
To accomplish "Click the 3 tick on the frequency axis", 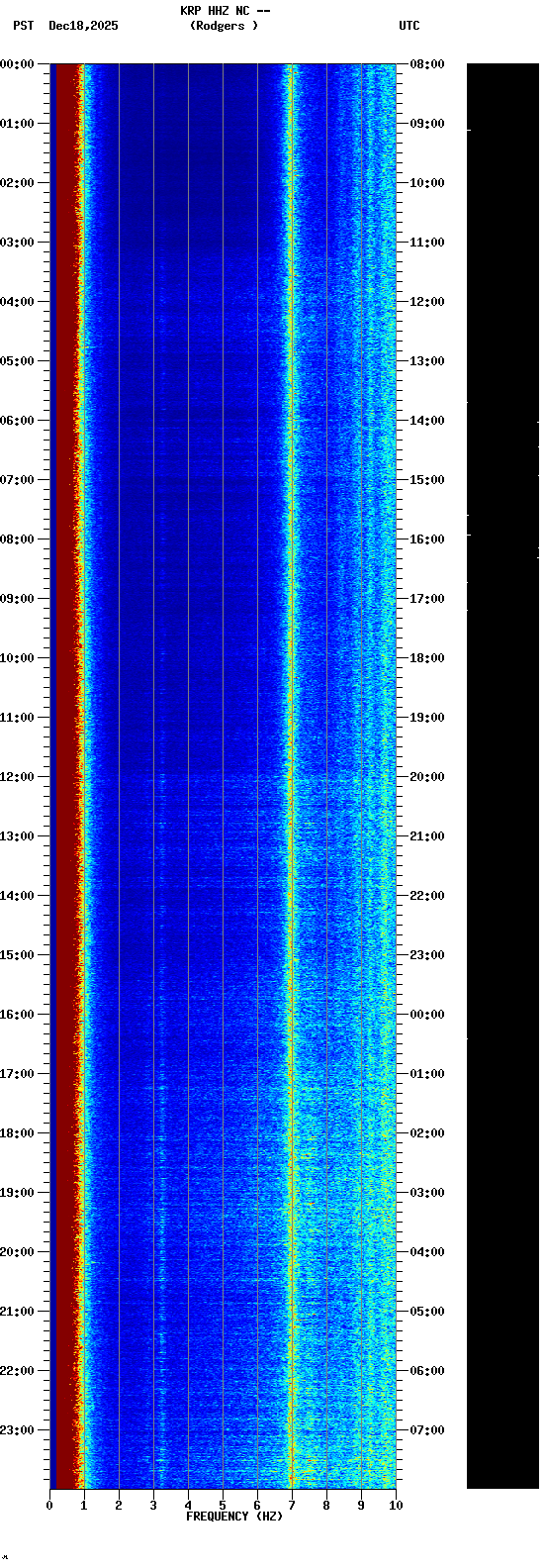I will click(x=153, y=1506).
